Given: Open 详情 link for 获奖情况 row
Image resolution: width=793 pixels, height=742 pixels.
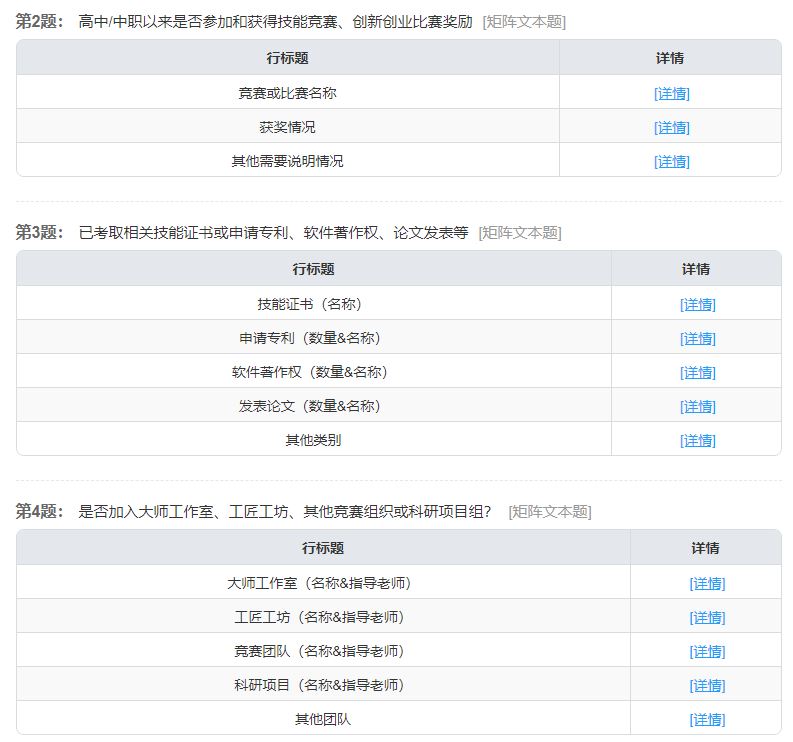Looking at the screenshot, I should coord(671,127).
